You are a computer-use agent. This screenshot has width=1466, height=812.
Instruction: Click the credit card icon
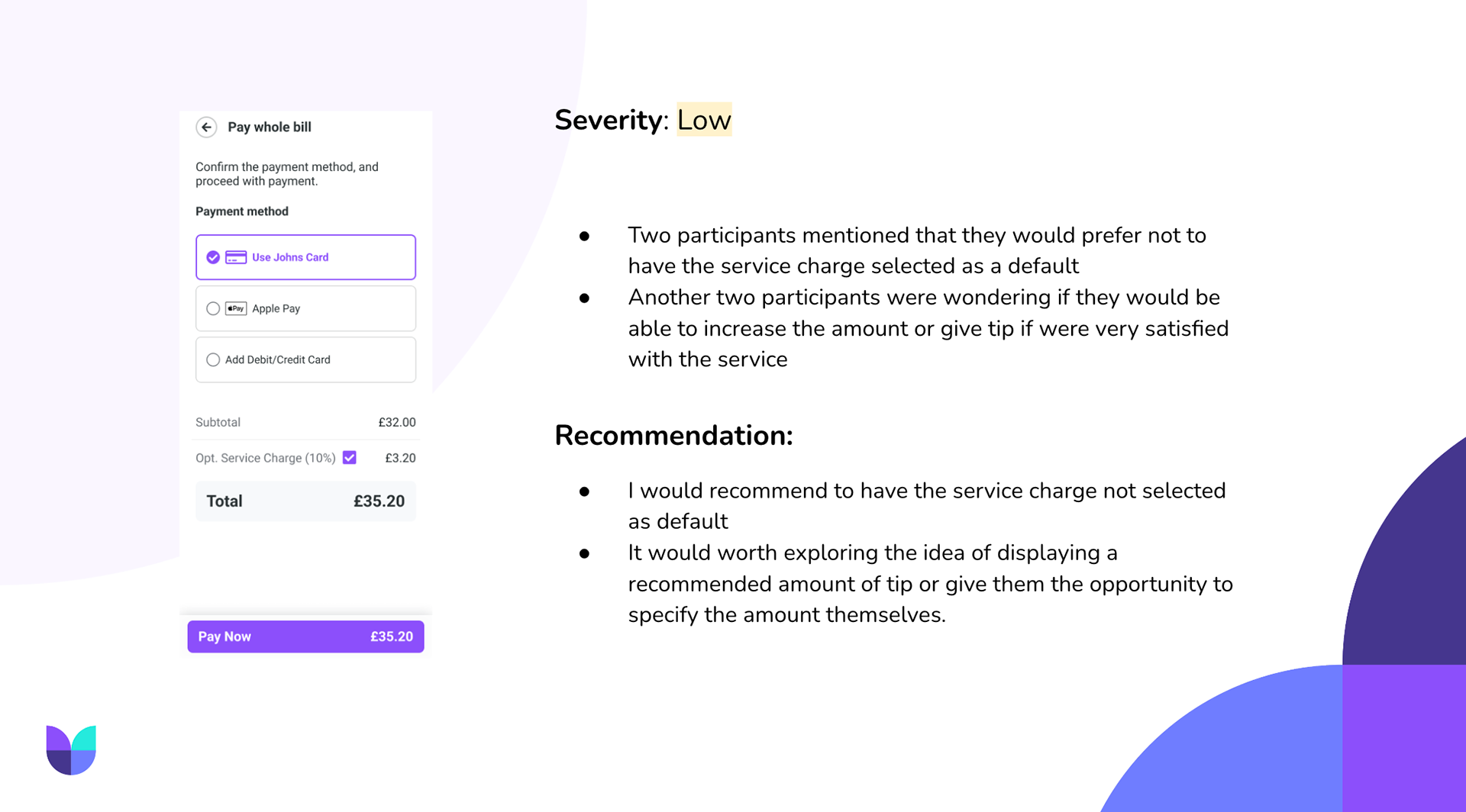[236, 257]
